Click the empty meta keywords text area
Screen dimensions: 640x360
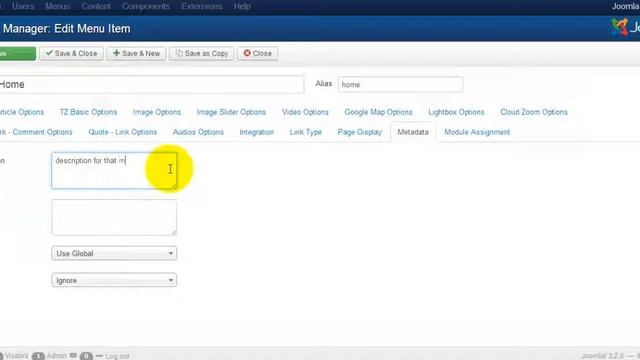coord(114,217)
